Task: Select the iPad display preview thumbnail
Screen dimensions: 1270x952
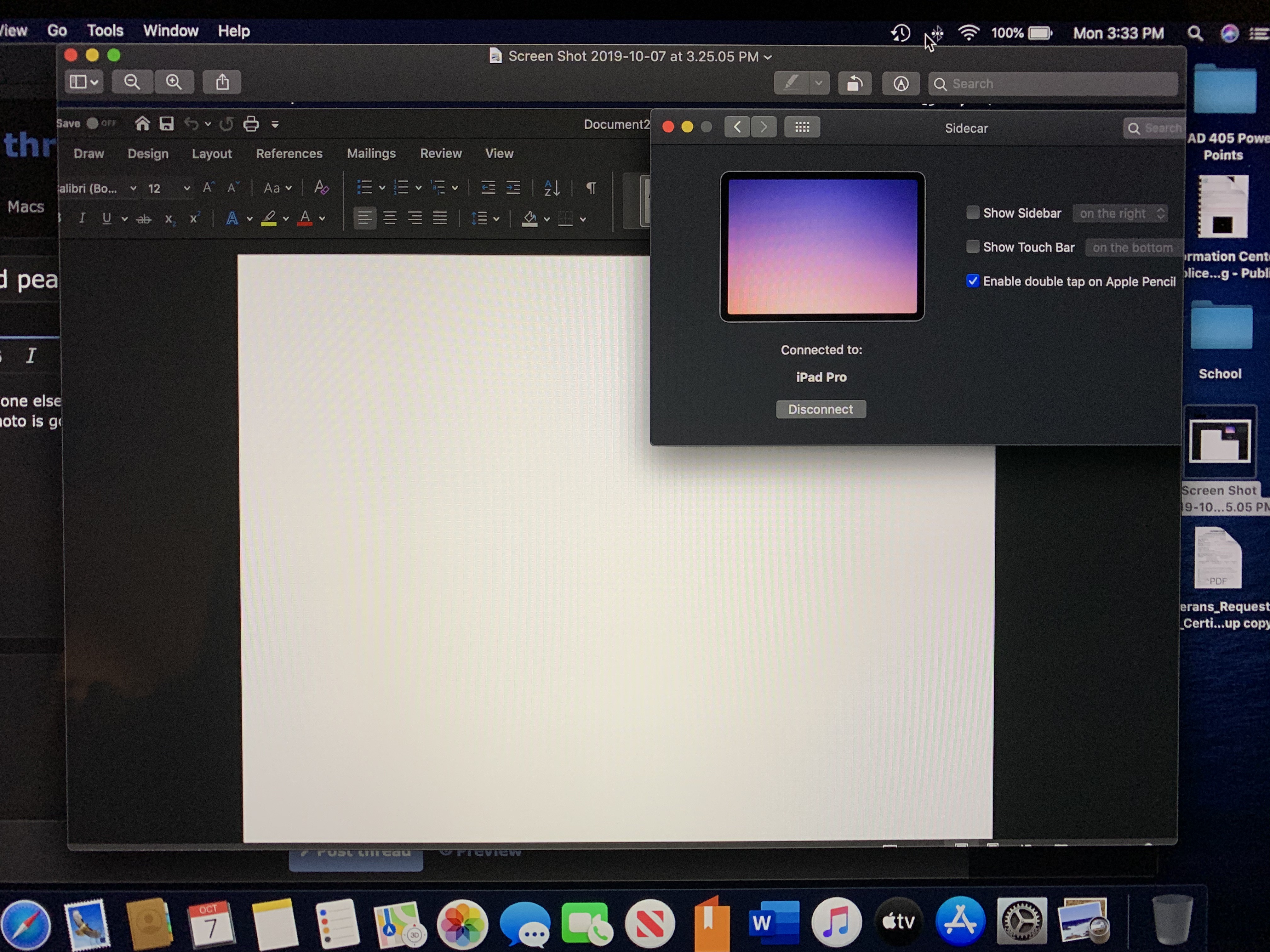Action: (x=822, y=247)
